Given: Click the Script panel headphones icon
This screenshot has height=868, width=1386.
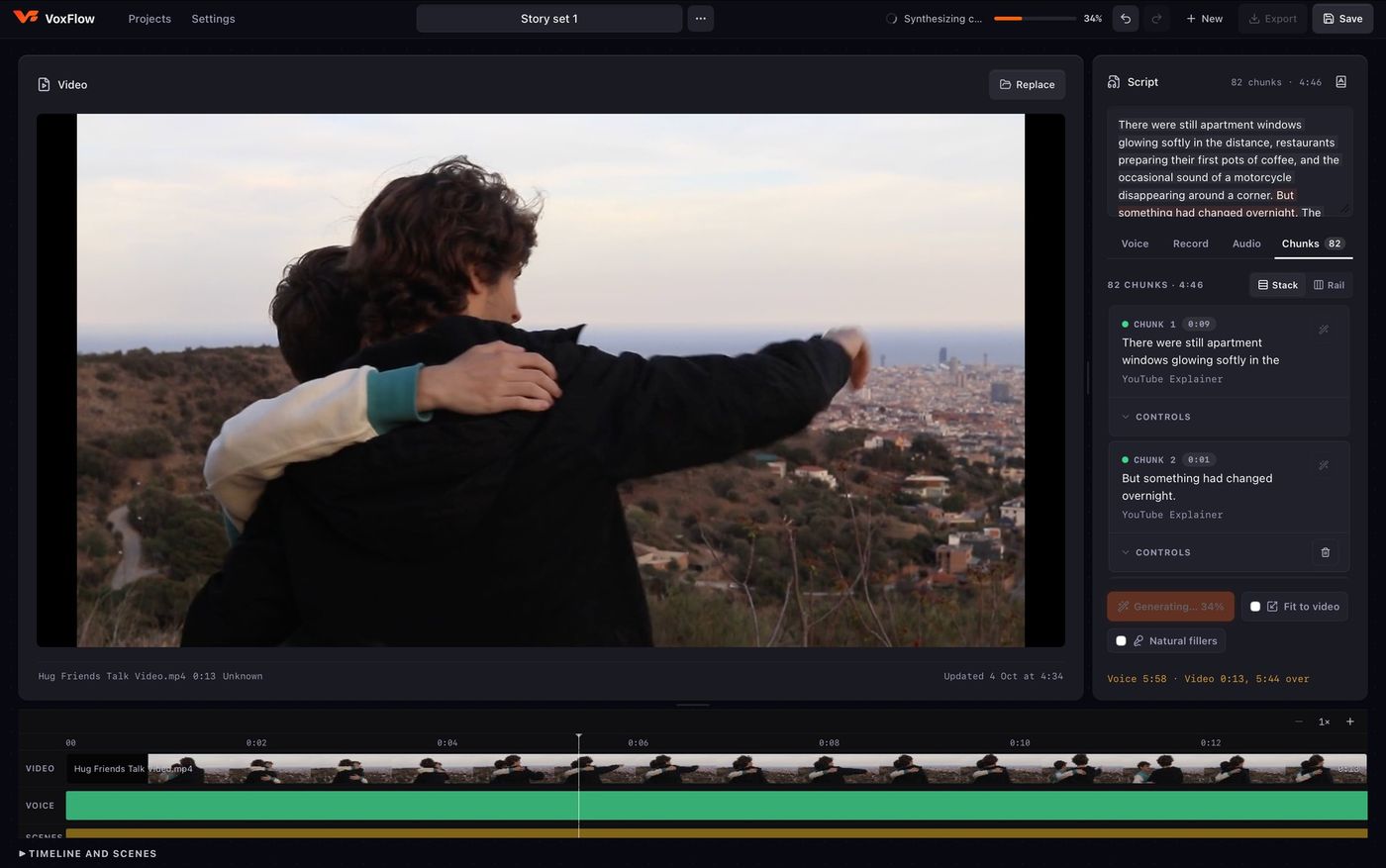Looking at the screenshot, I should tap(1114, 82).
